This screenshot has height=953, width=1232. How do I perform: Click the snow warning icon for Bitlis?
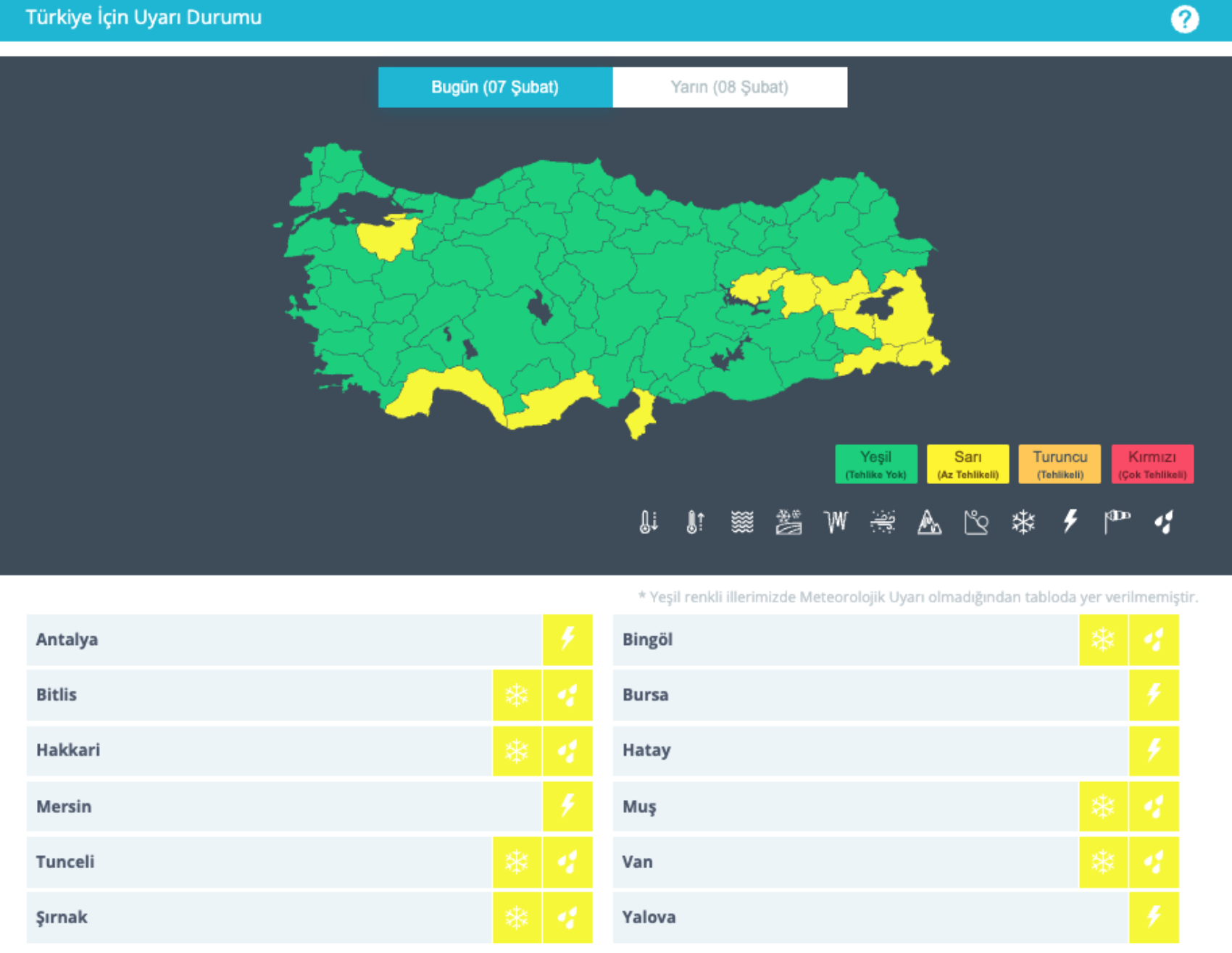pyautogui.click(x=517, y=695)
